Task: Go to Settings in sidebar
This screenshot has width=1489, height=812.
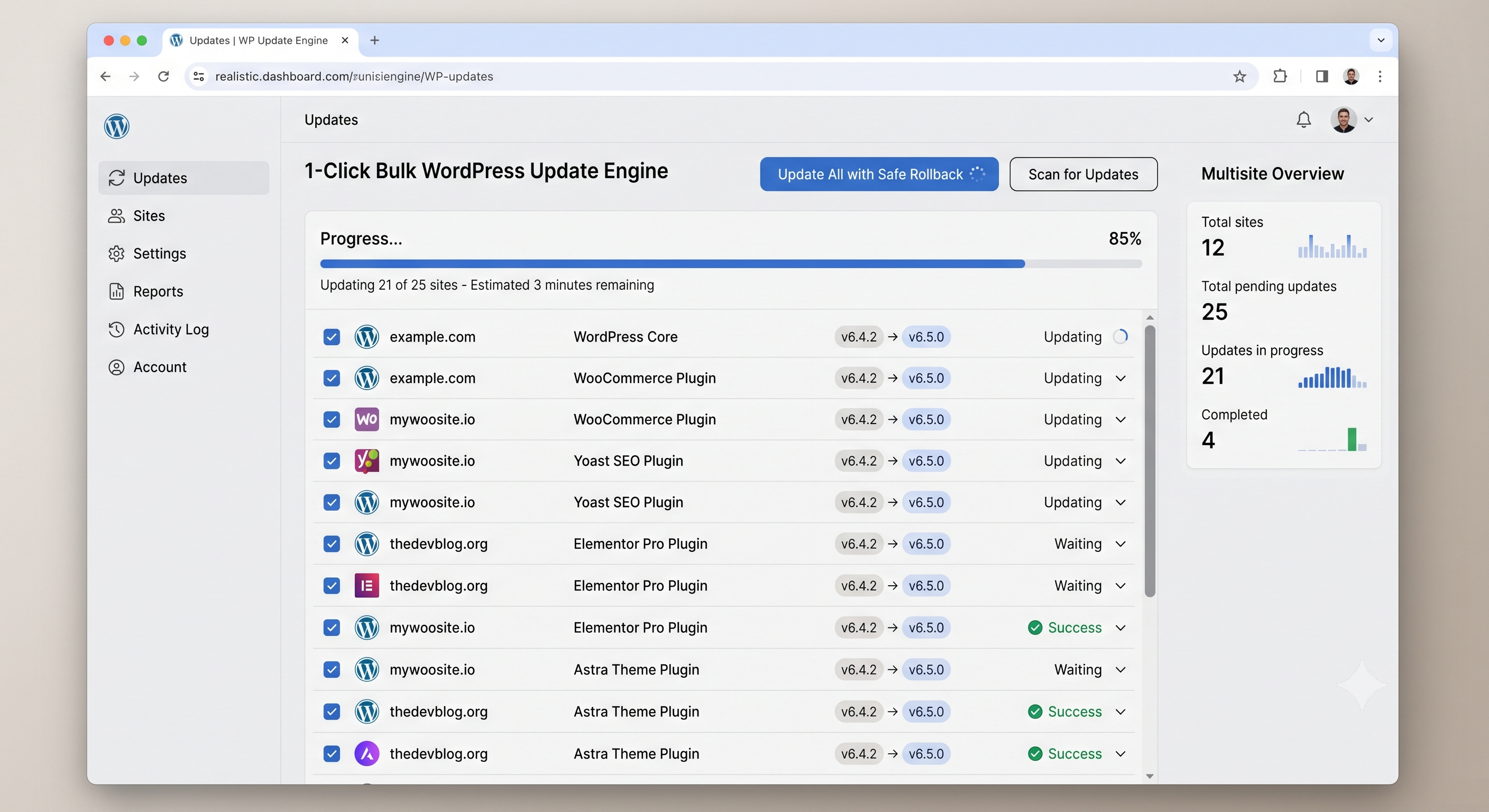Action: tap(184, 253)
